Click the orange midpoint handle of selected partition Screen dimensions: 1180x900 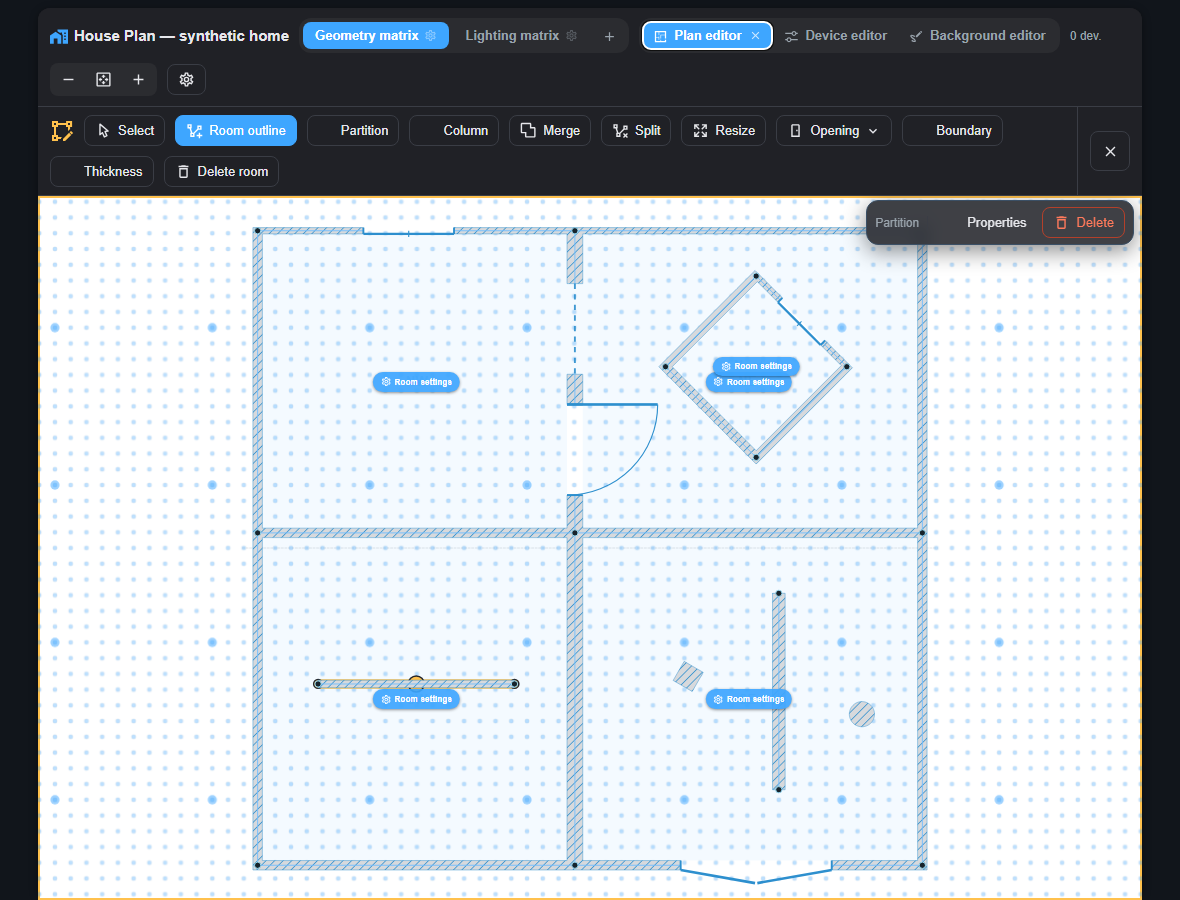(x=416, y=681)
